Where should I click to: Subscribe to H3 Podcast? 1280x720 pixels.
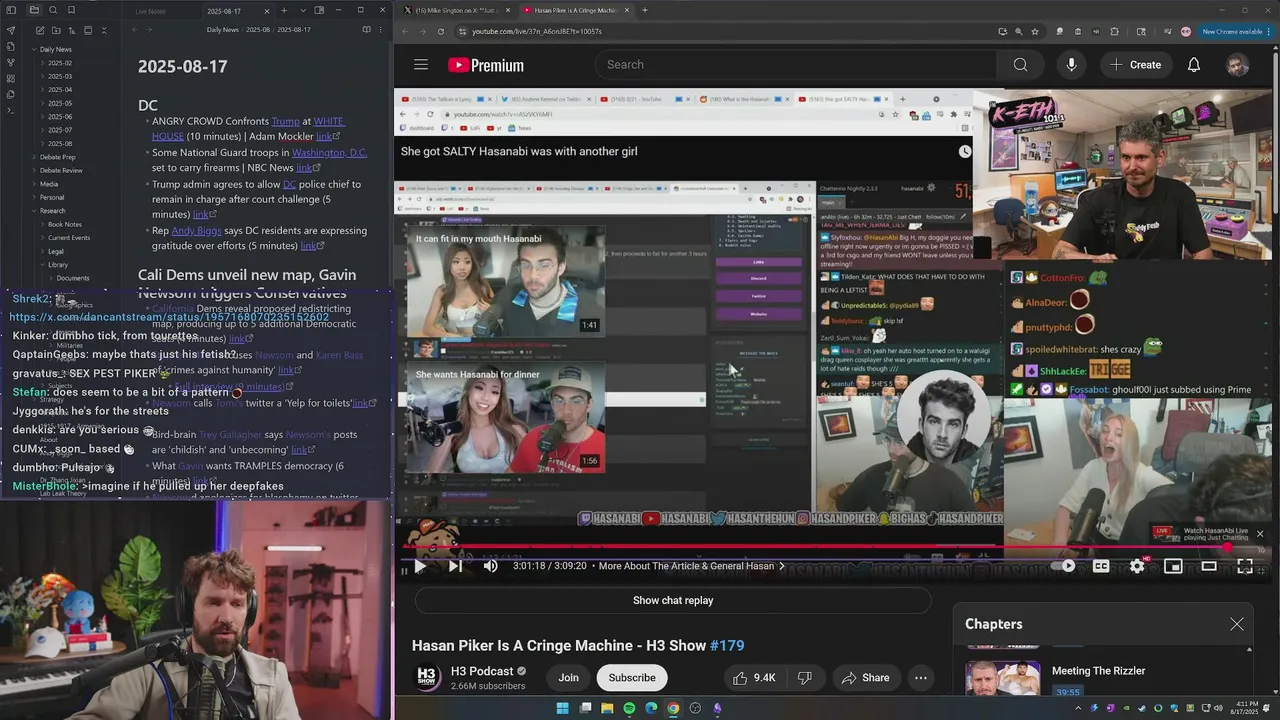632,677
